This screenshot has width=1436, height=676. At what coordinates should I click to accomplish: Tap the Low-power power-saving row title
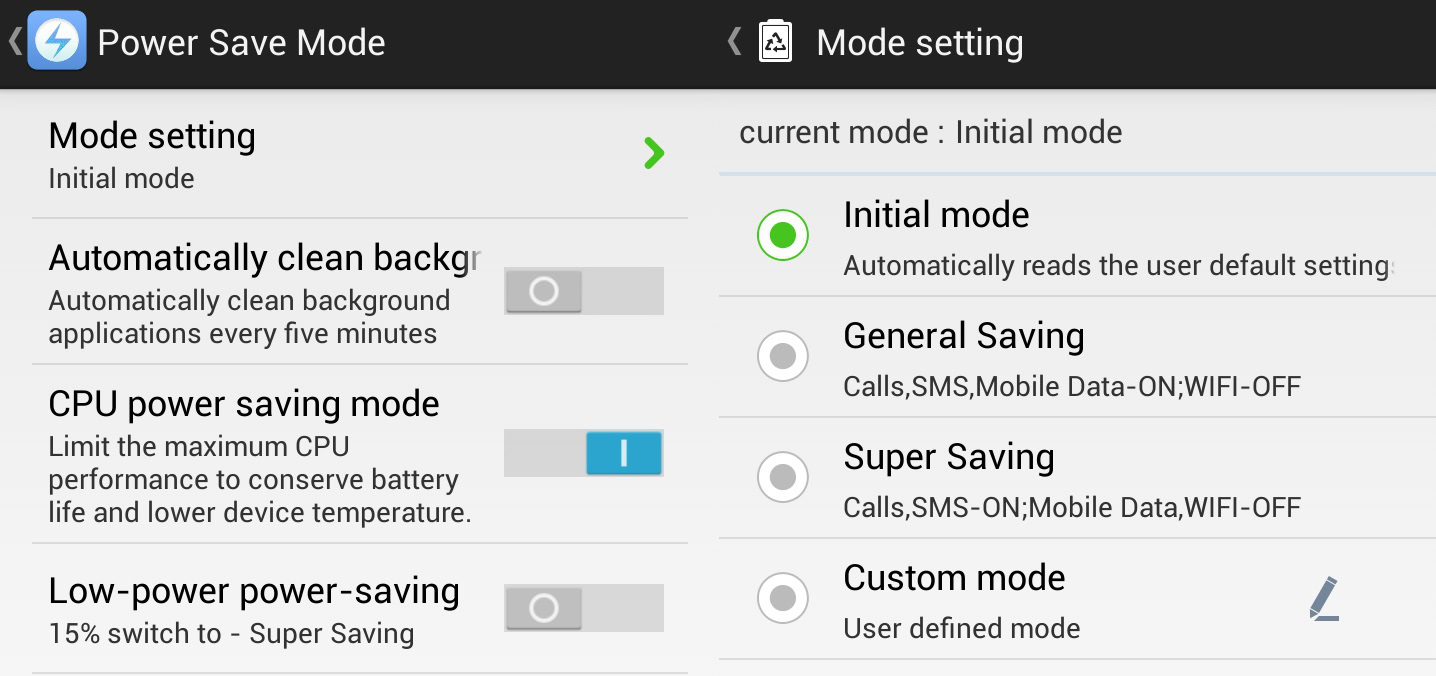(x=254, y=592)
